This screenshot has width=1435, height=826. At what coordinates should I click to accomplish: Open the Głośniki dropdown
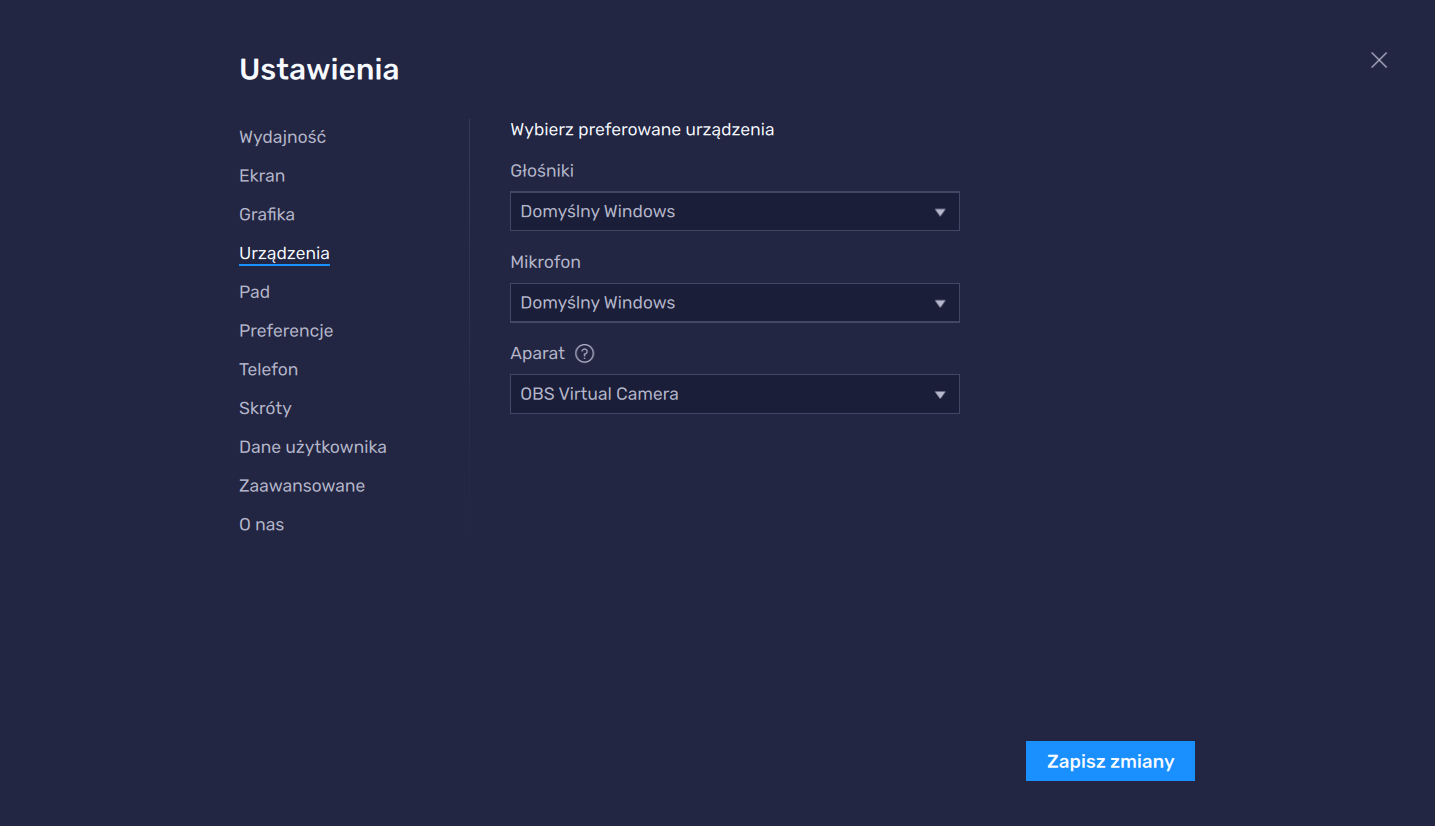tap(735, 212)
